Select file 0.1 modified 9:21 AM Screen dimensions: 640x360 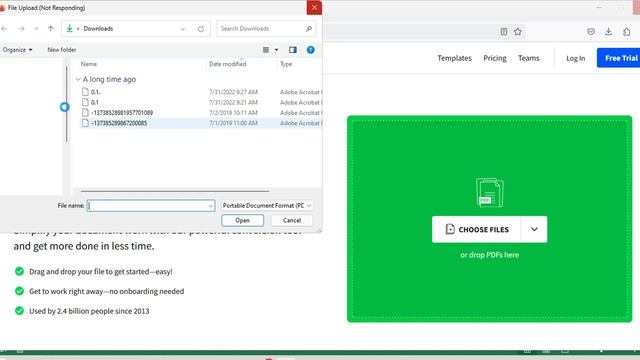(x=94, y=102)
